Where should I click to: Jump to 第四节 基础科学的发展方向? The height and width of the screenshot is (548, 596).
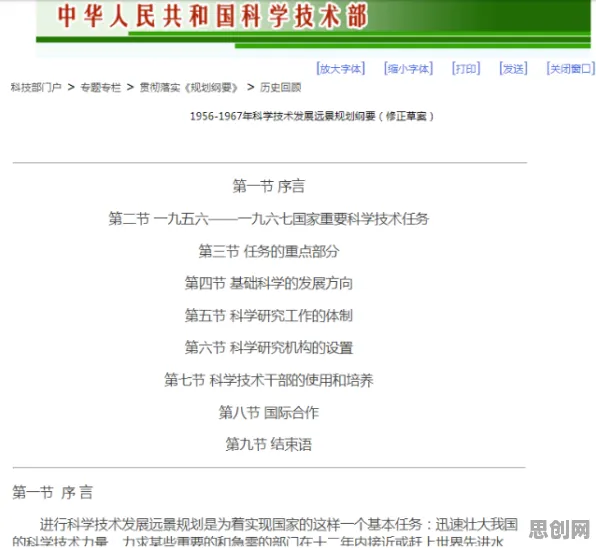pos(268,283)
